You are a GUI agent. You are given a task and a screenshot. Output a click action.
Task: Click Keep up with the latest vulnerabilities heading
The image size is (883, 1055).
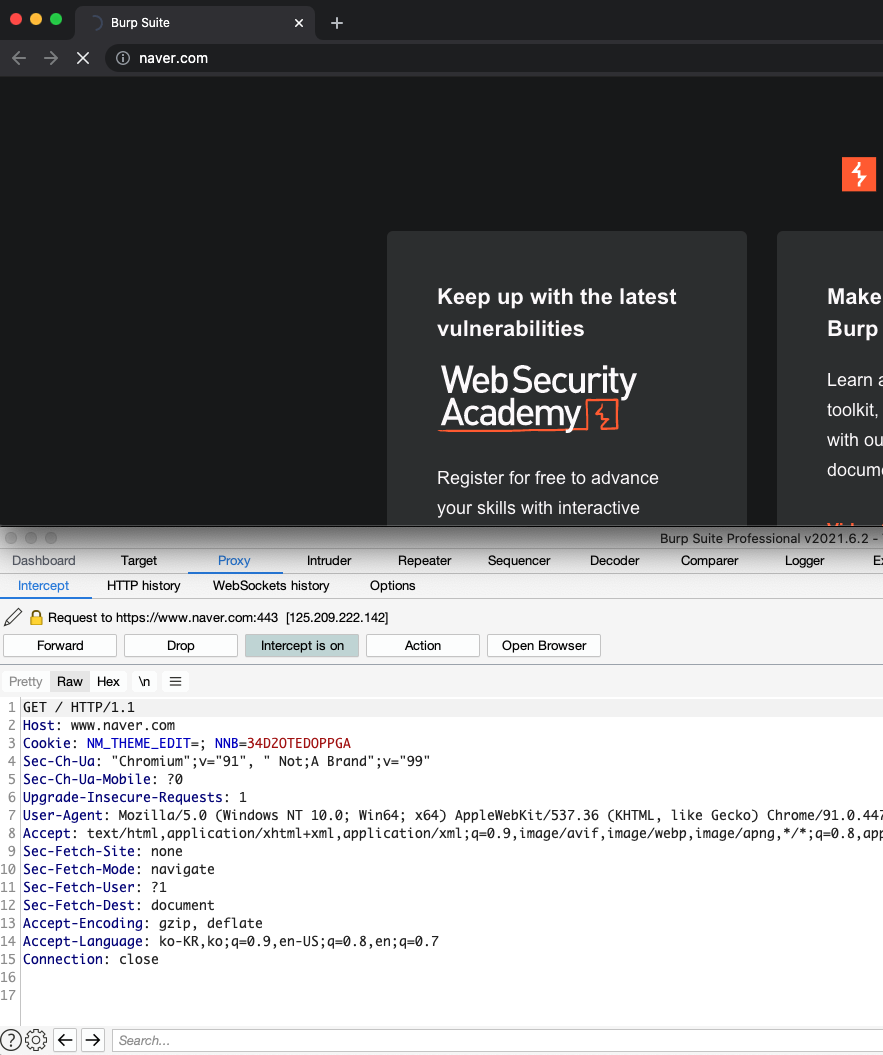pyautogui.click(x=557, y=312)
